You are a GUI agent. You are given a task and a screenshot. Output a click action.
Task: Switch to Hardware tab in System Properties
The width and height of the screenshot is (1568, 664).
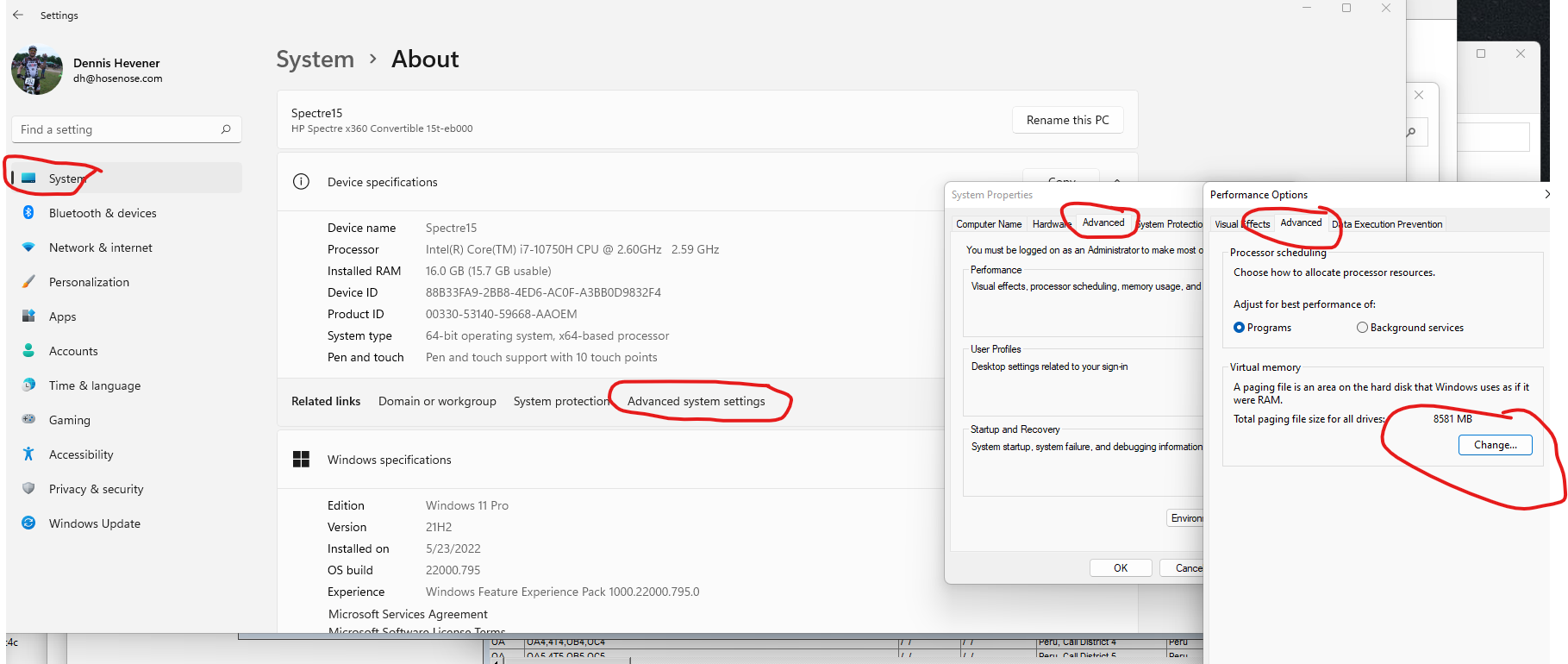point(1051,224)
